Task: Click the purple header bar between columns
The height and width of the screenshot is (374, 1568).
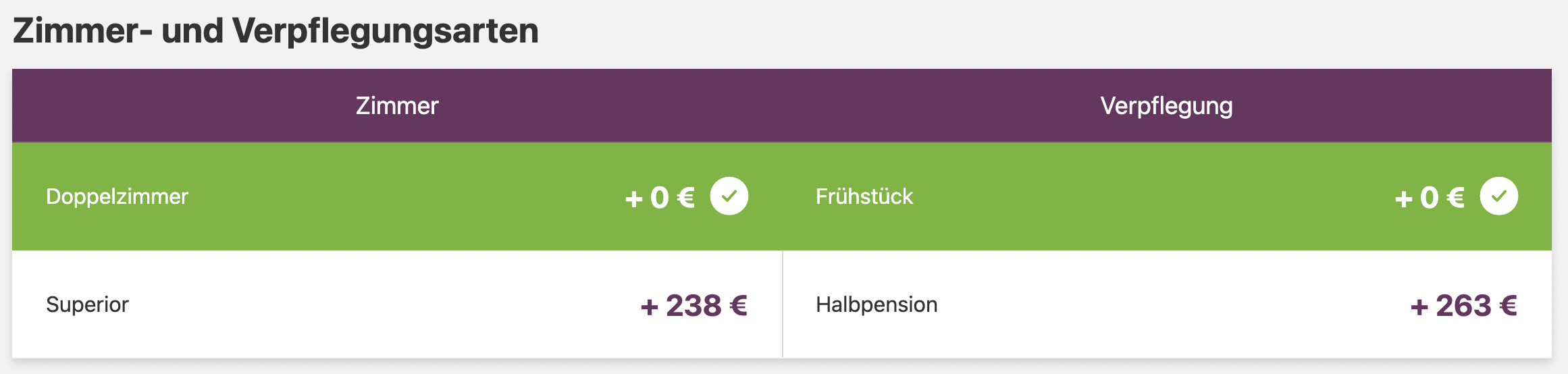Action: 782,105
